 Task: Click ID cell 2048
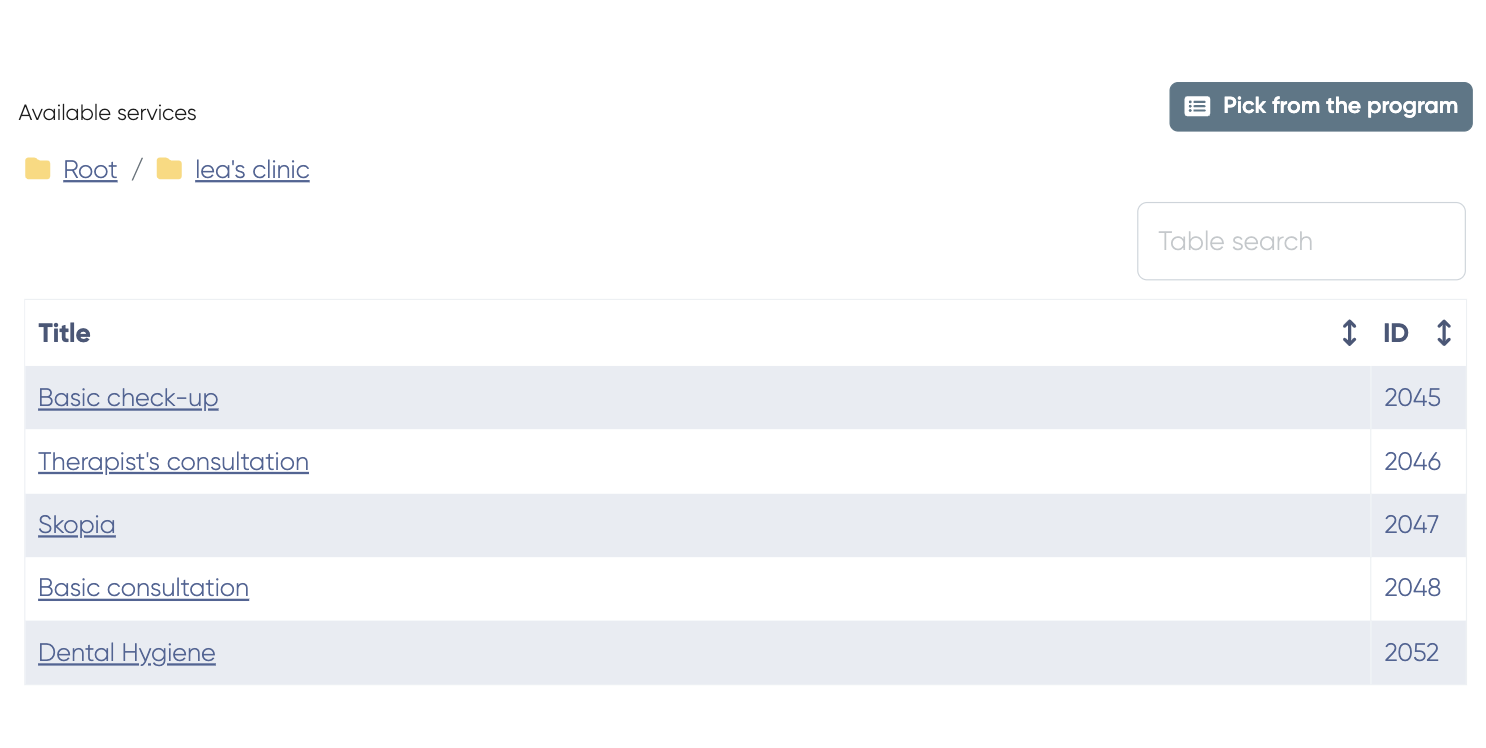pyautogui.click(x=1412, y=588)
